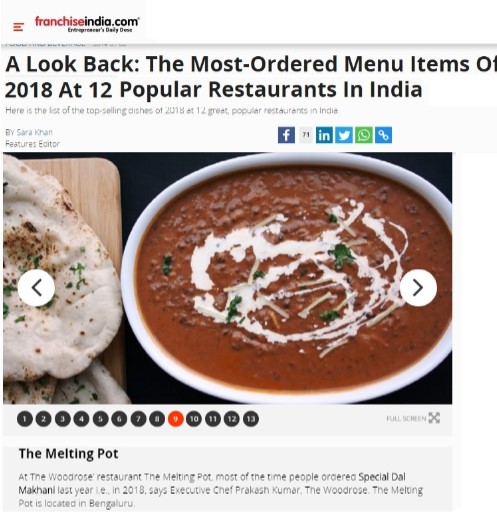Click the dal makhani slide image

point(228,278)
